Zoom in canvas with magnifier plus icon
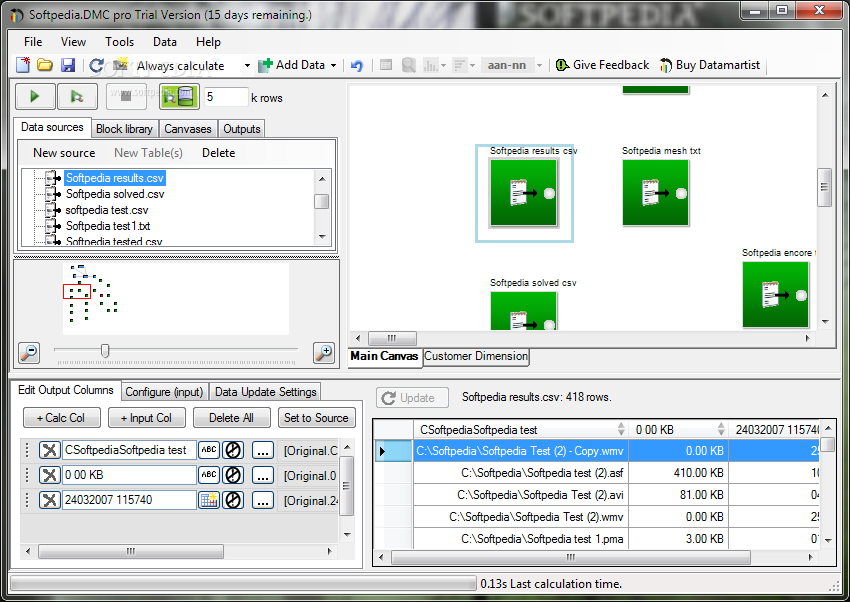The width and height of the screenshot is (850, 602). [x=324, y=353]
